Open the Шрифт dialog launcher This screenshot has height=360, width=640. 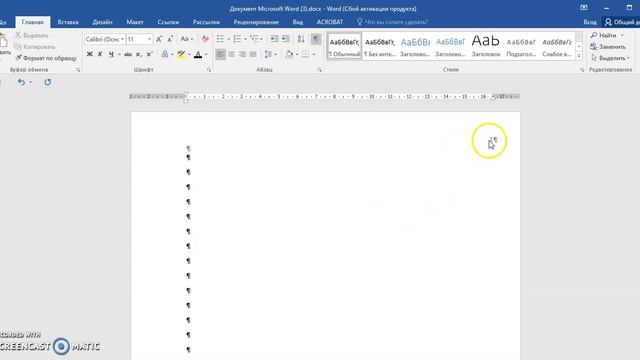(209, 70)
